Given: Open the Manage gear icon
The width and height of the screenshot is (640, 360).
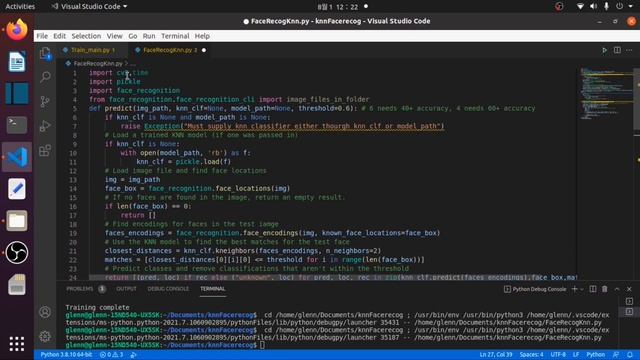Looking at the screenshot, I should [45, 336].
